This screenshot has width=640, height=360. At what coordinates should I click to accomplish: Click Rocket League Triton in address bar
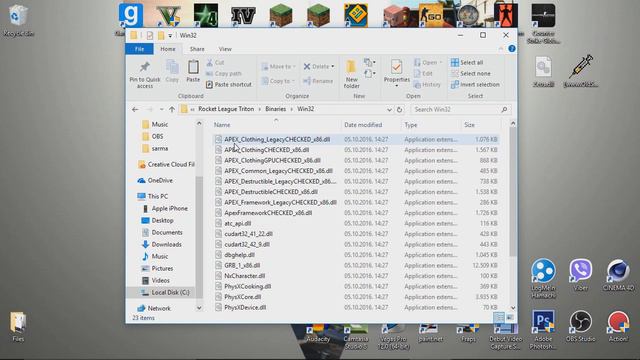click(226, 109)
